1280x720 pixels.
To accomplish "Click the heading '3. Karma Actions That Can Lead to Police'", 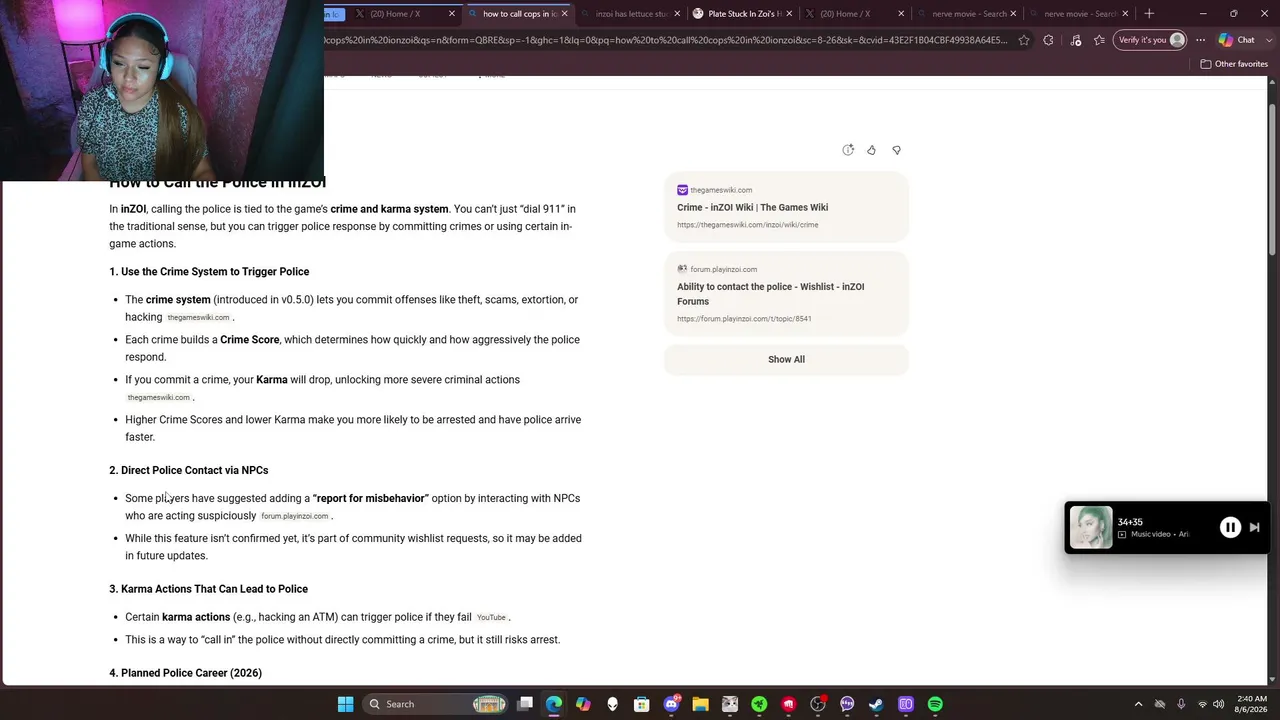I will click(209, 589).
